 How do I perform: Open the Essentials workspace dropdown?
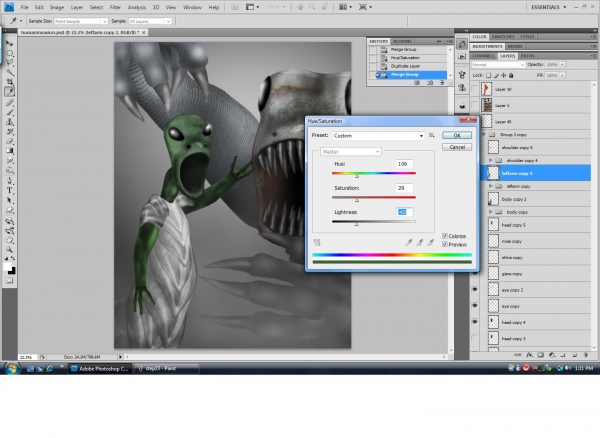click(x=548, y=7)
